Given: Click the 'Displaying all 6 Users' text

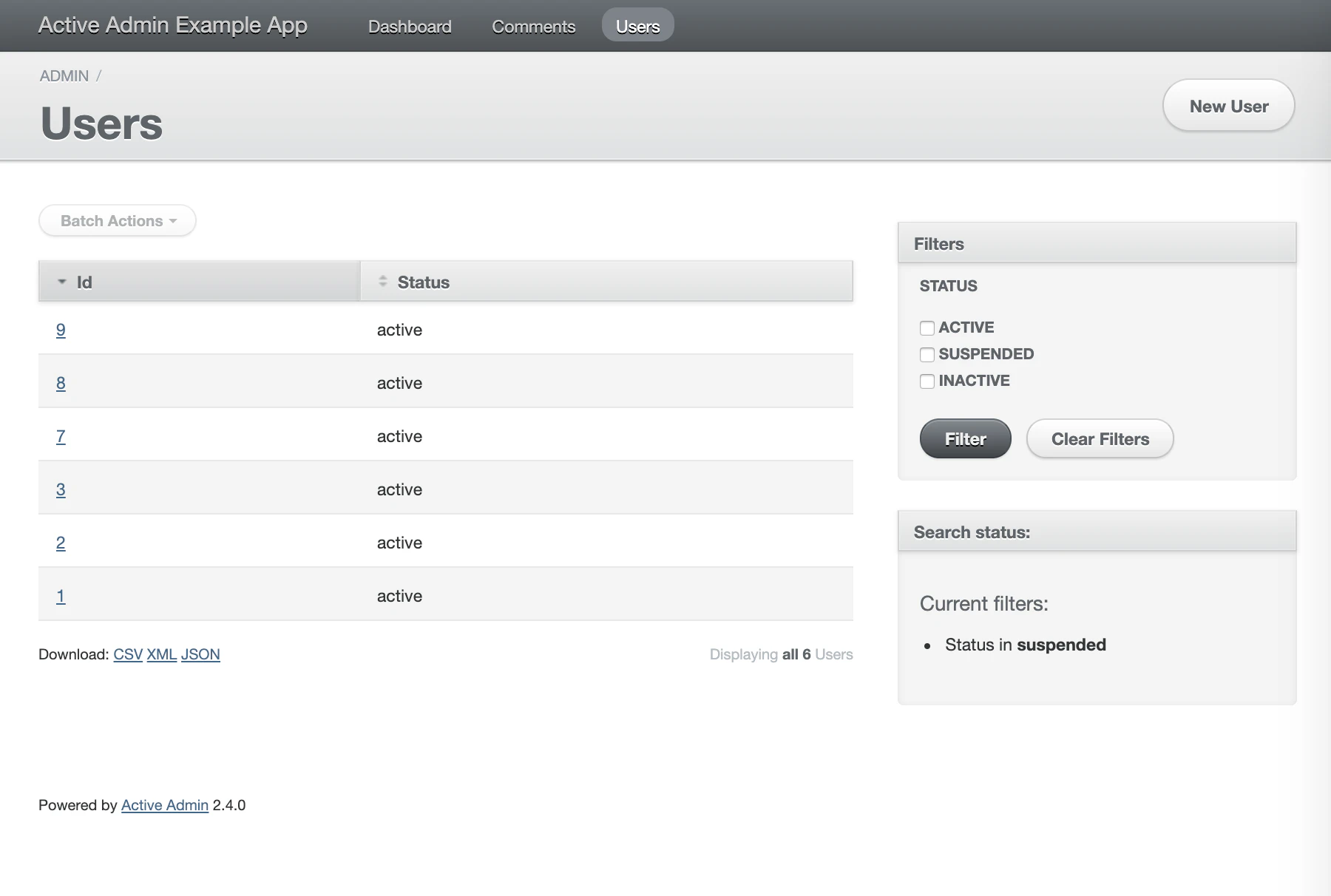Looking at the screenshot, I should (781, 654).
